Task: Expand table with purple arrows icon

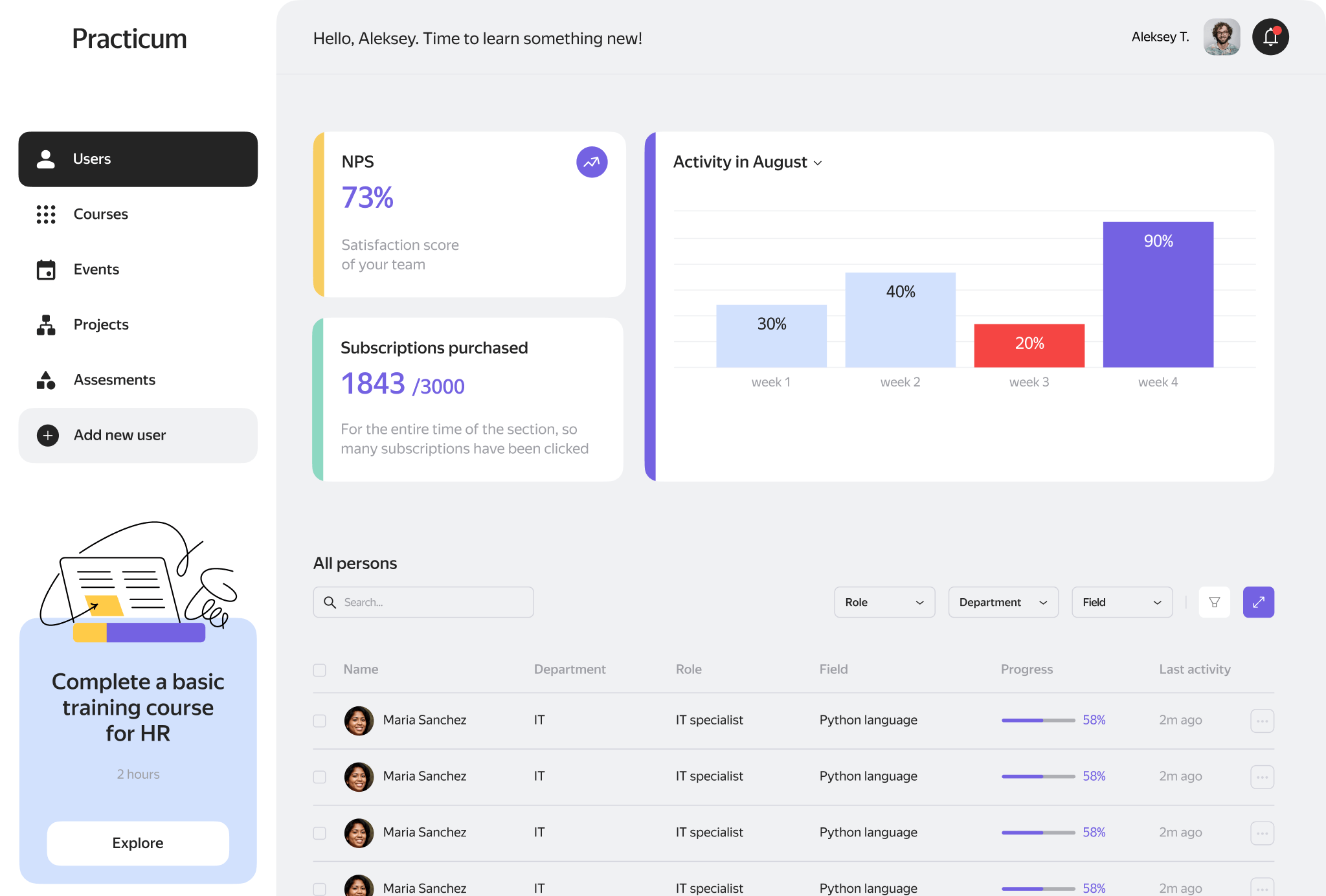Action: click(x=1258, y=602)
